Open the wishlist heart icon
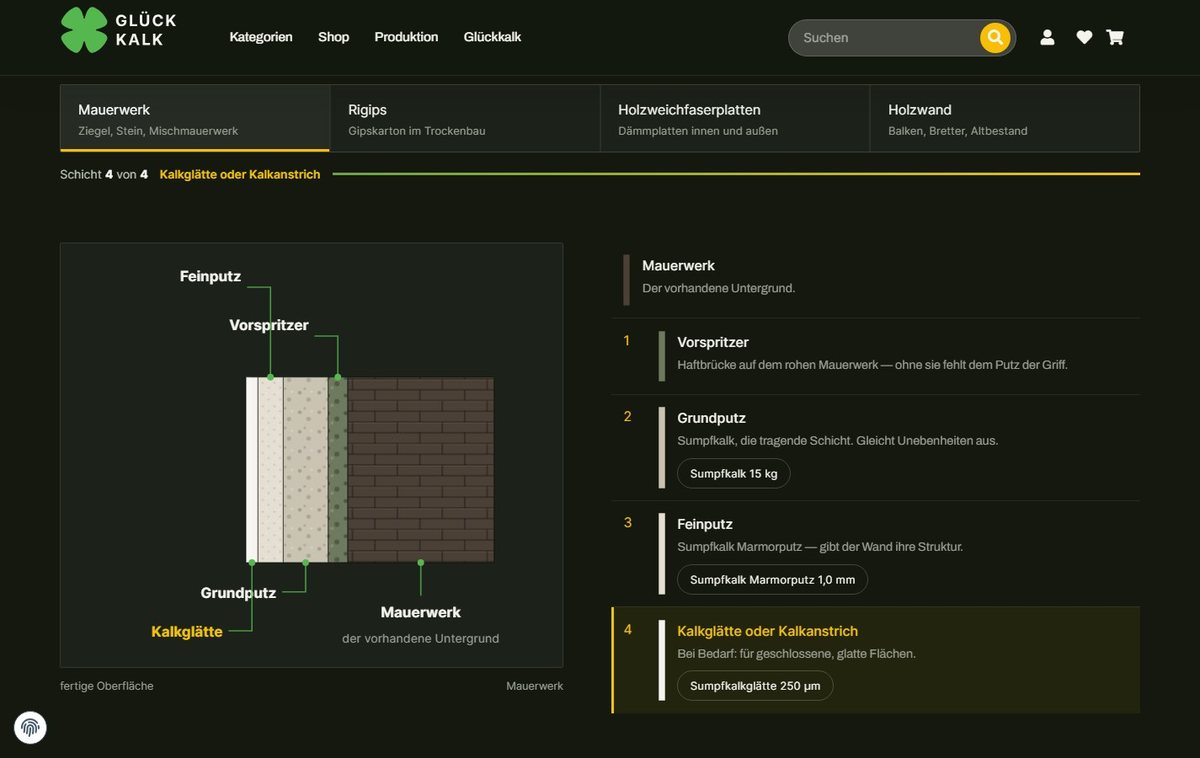The height and width of the screenshot is (758, 1200). point(1084,37)
